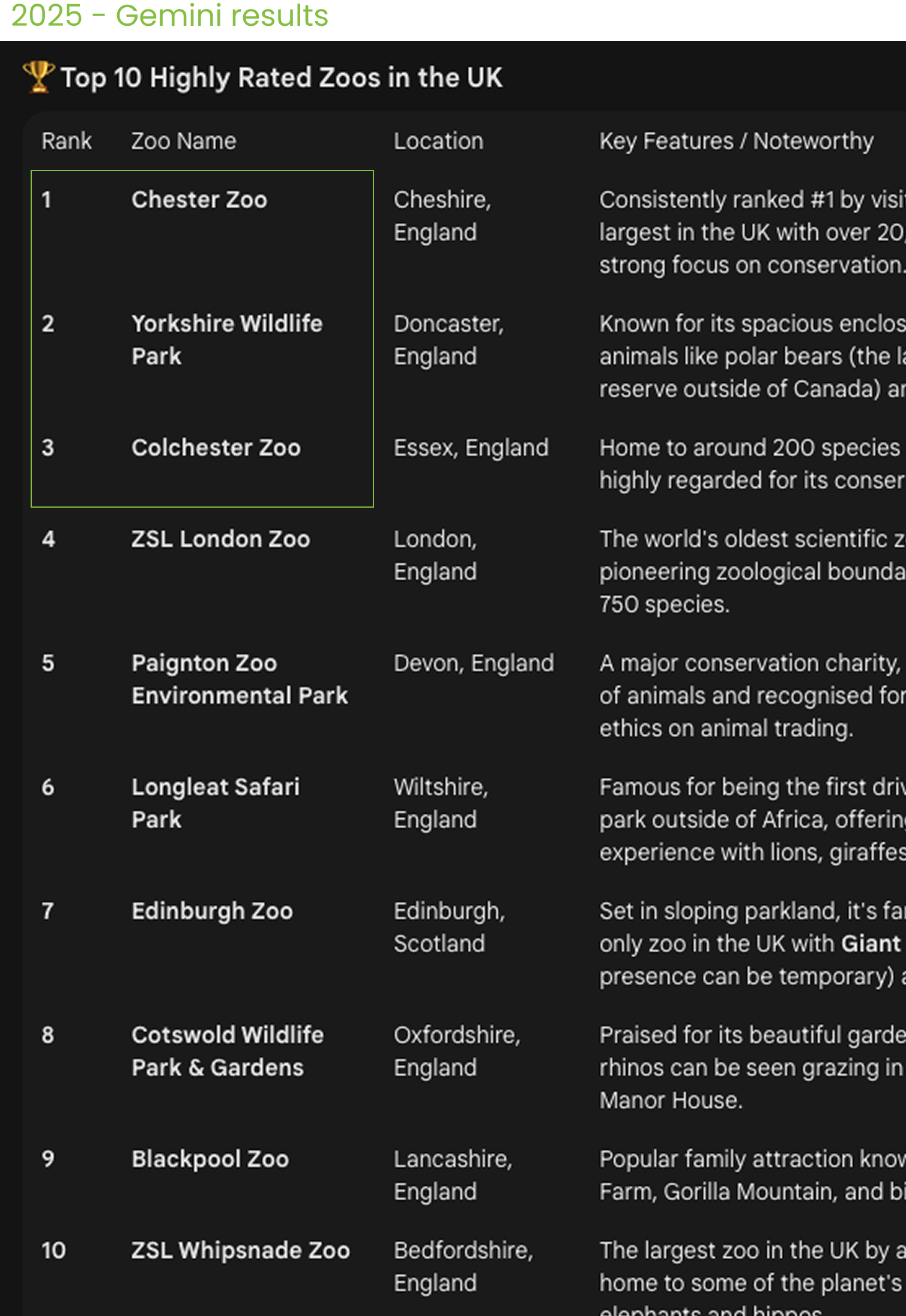This screenshot has height=1316, width=906.
Task: Click the "Essex, England" location cell
Action: tap(471, 448)
